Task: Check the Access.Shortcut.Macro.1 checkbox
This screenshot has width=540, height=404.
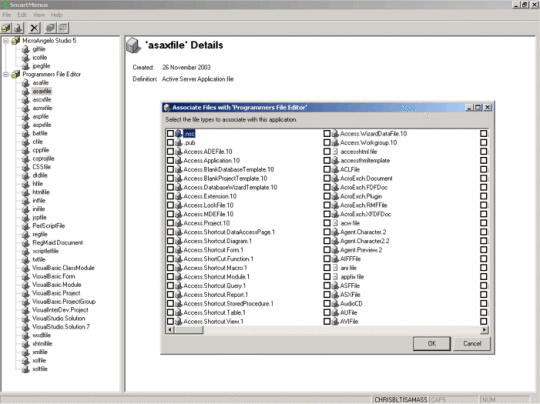Action: tap(170, 268)
